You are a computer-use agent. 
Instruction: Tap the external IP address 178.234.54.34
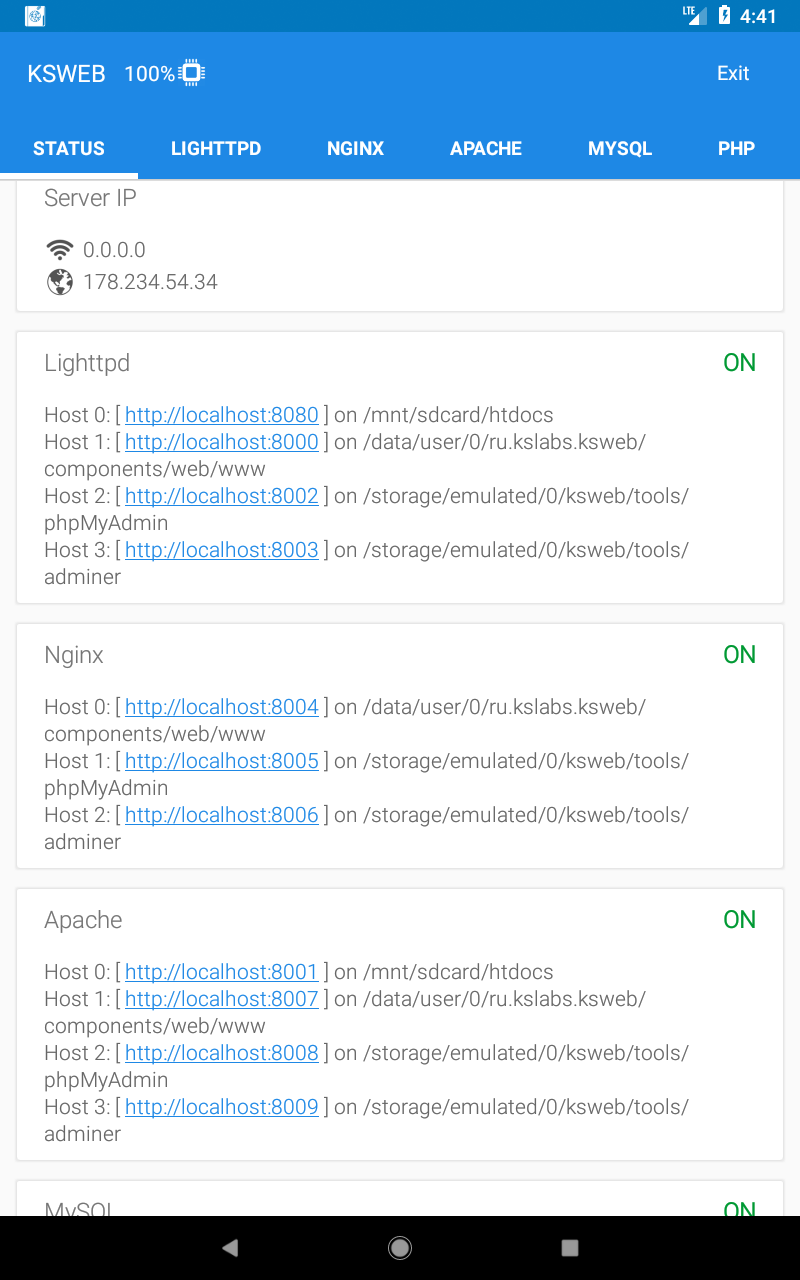click(150, 282)
